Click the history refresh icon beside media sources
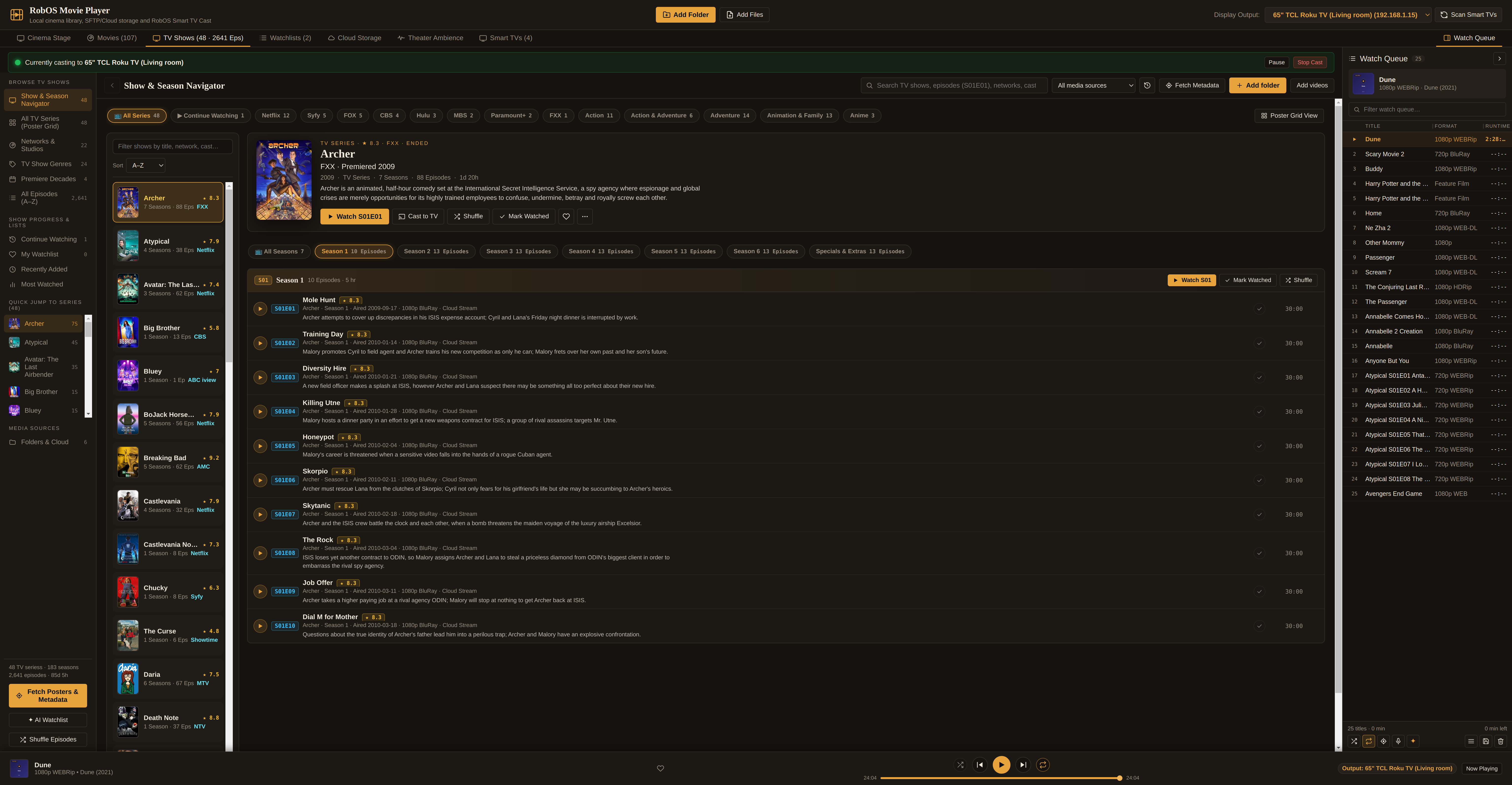Image resolution: width=1512 pixels, height=785 pixels. tap(1147, 86)
